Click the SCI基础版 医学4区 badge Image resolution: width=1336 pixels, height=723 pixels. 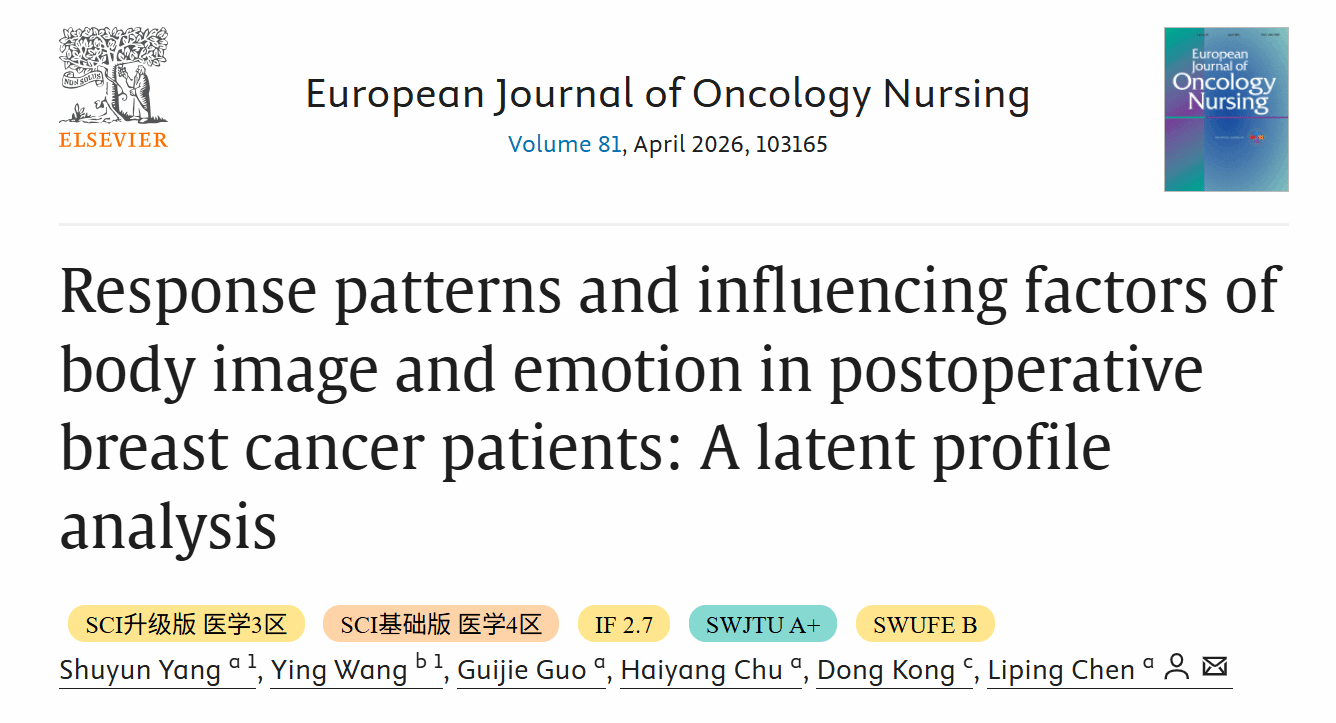pos(441,625)
